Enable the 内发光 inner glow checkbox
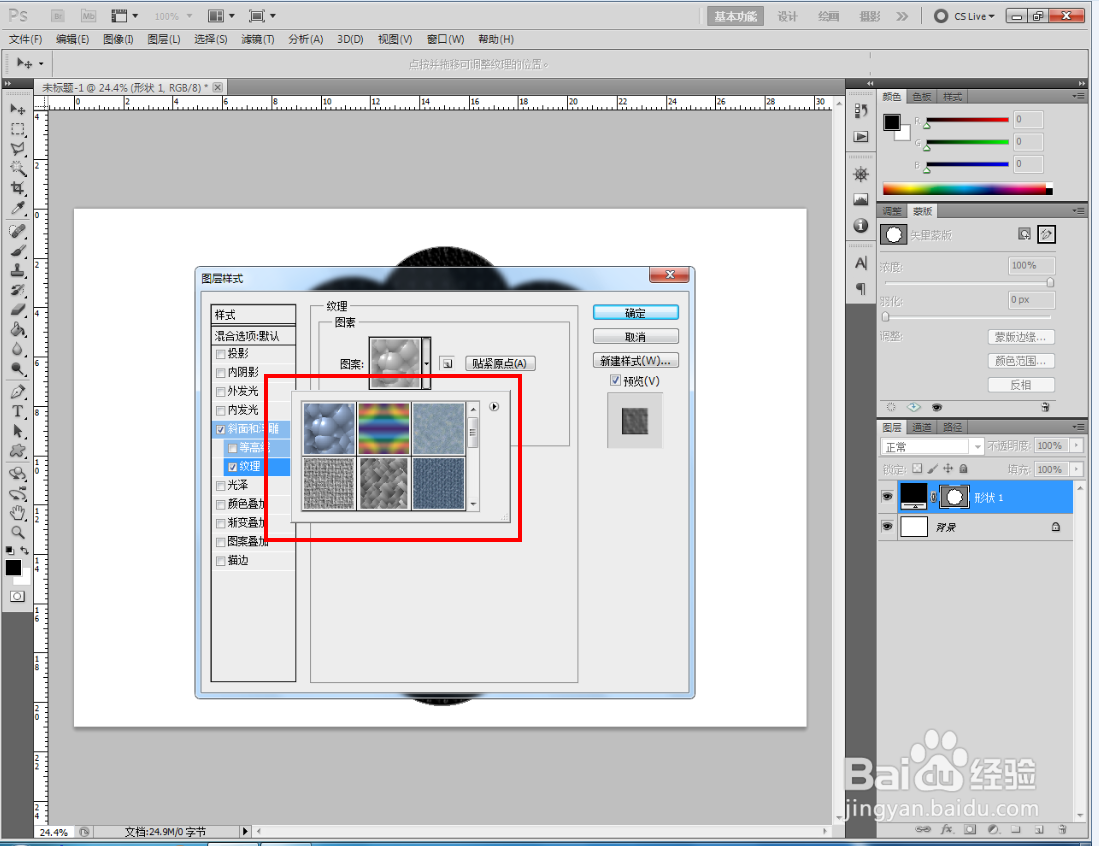1099x846 pixels. 221,411
